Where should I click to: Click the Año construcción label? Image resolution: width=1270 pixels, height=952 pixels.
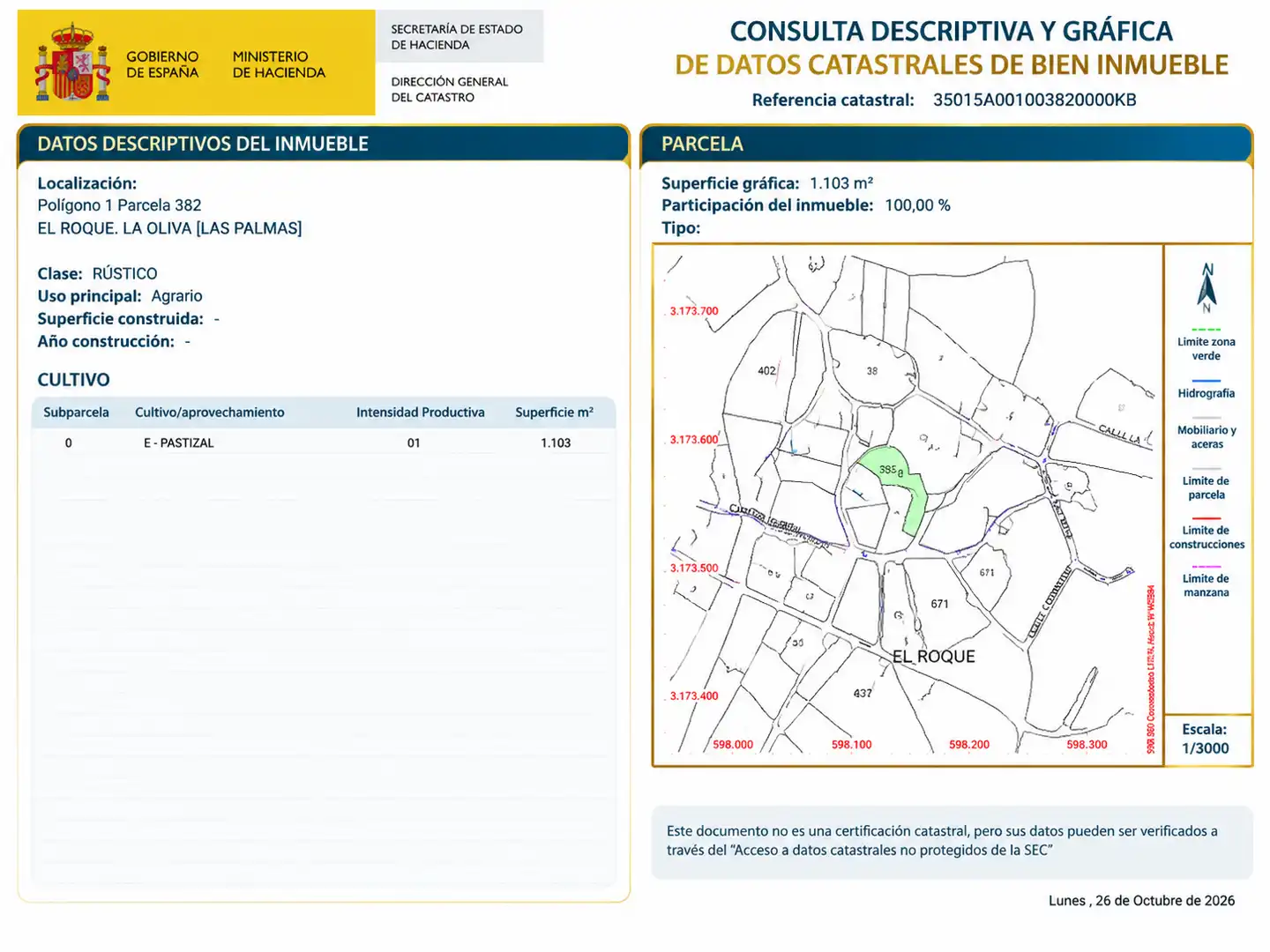[x=106, y=341]
